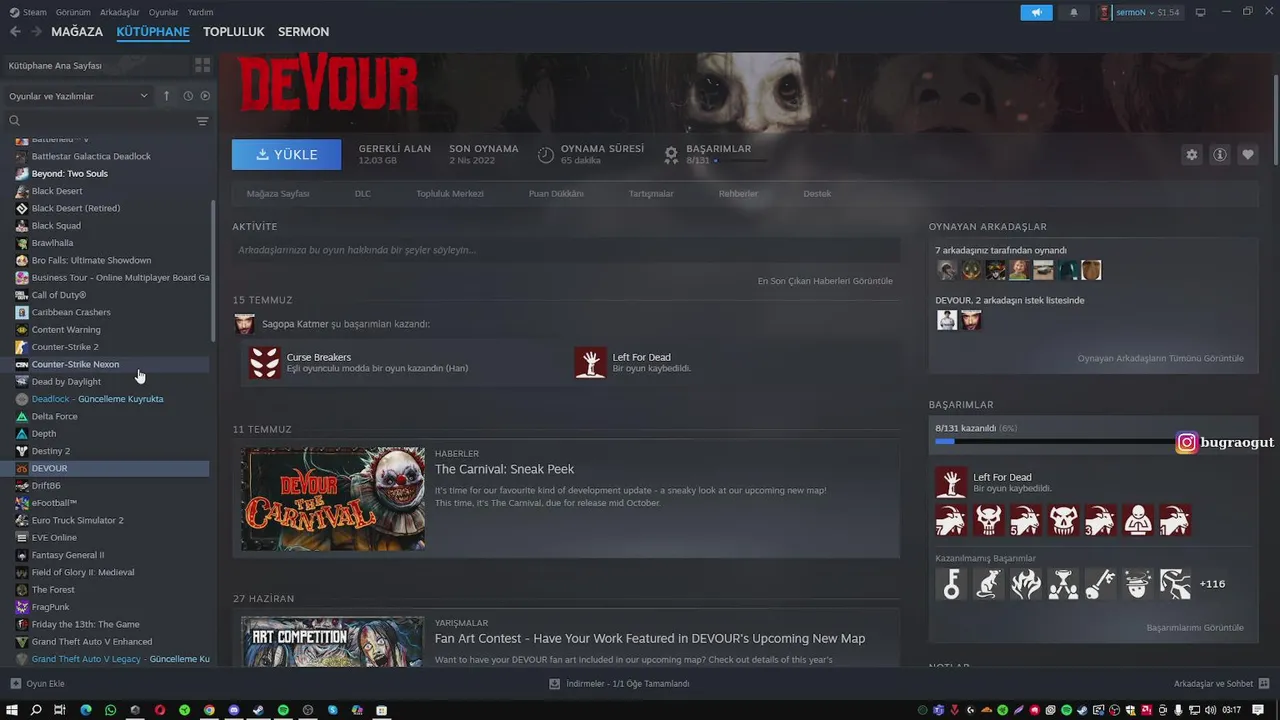
Task: Open WhatsApp from the taskbar
Action: pyautogui.click(x=110, y=710)
